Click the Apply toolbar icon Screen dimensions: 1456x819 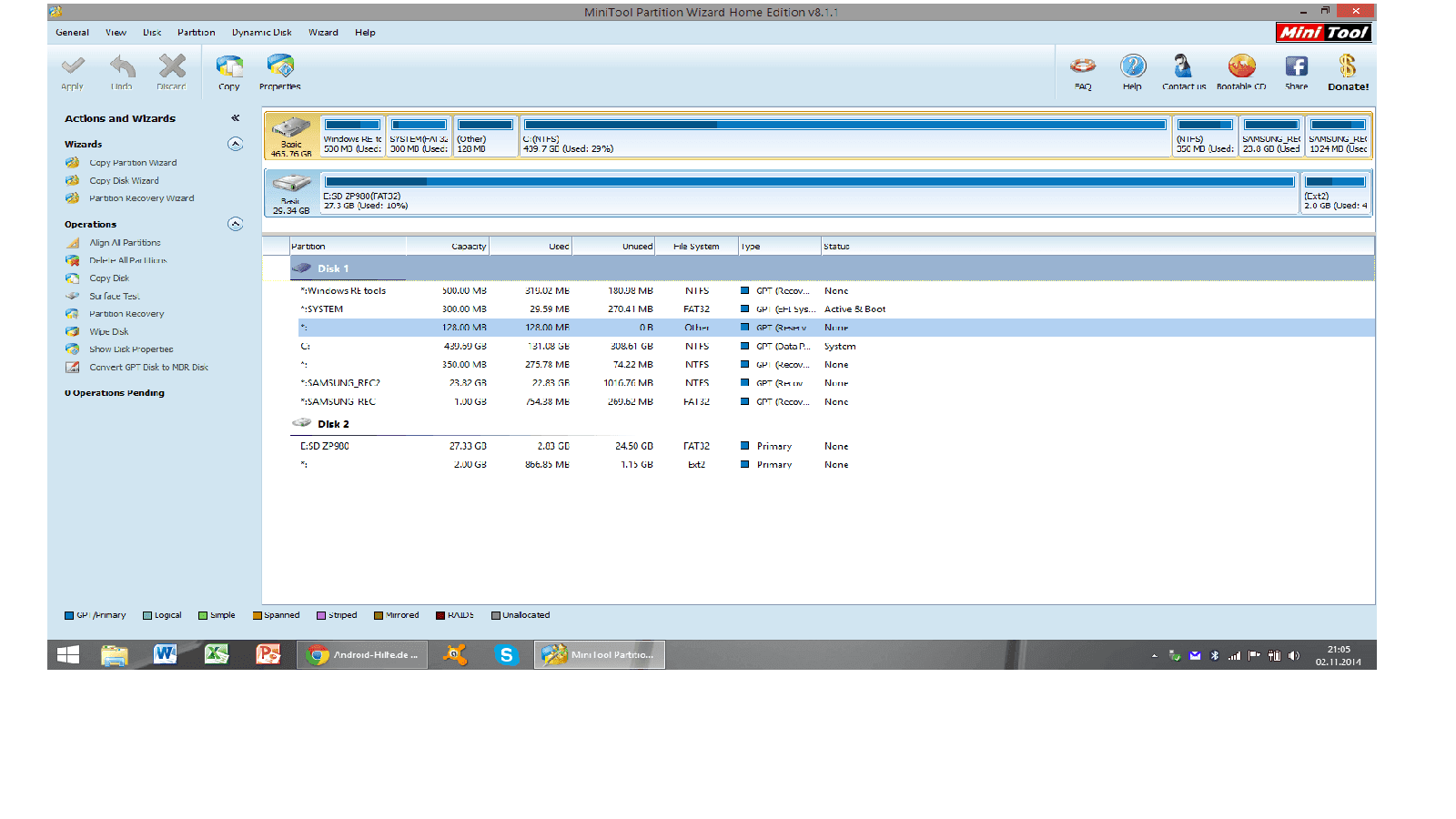pyautogui.click(x=73, y=66)
